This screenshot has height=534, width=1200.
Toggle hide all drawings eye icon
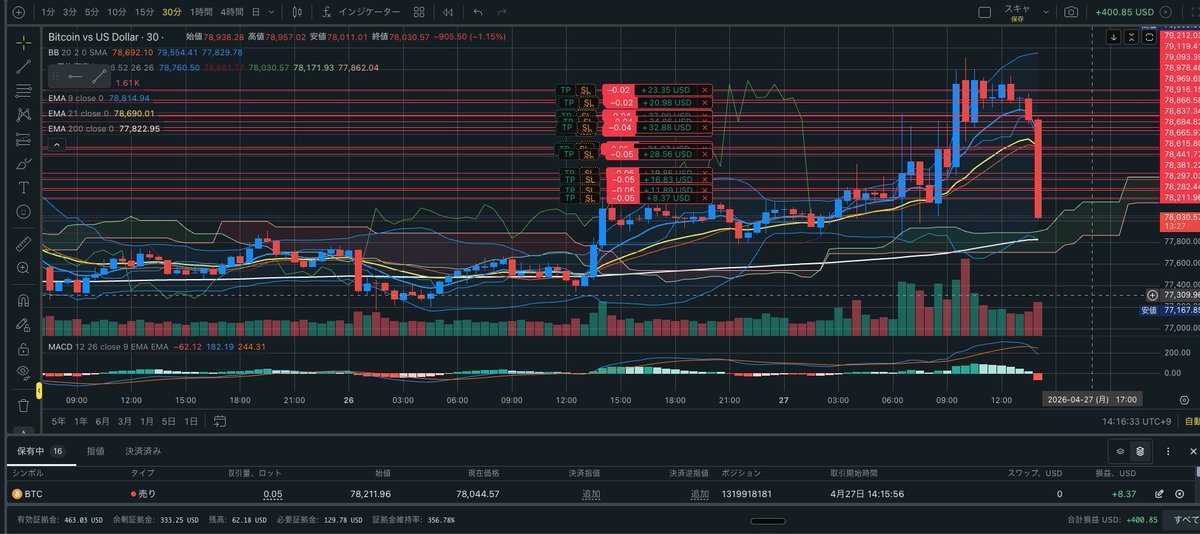pos(23,372)
